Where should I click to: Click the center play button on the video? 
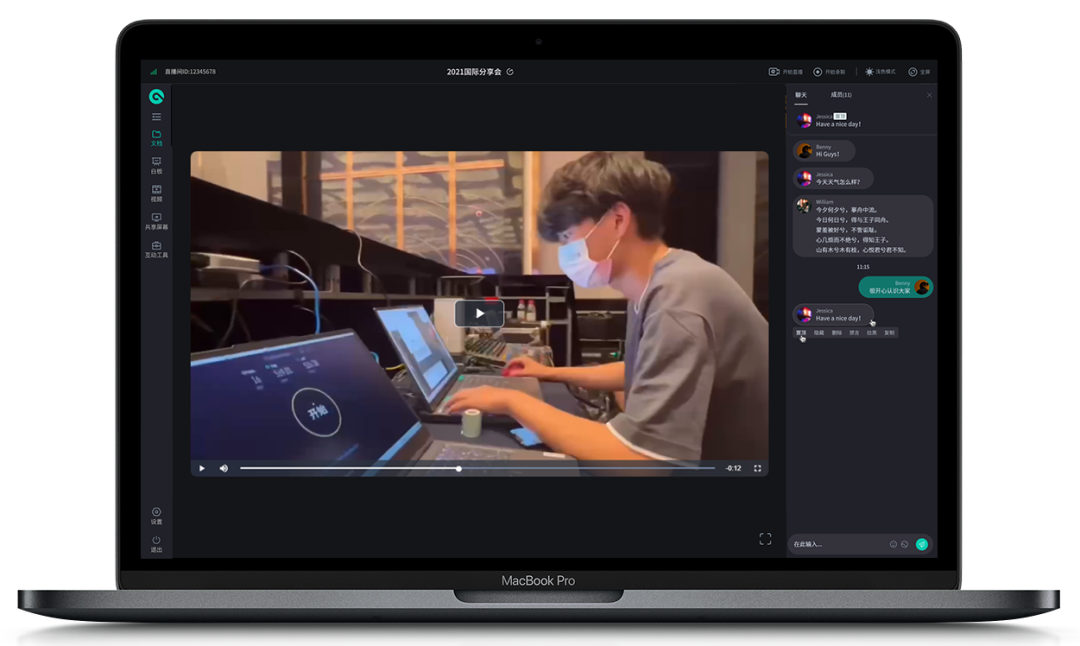point(479,313)
